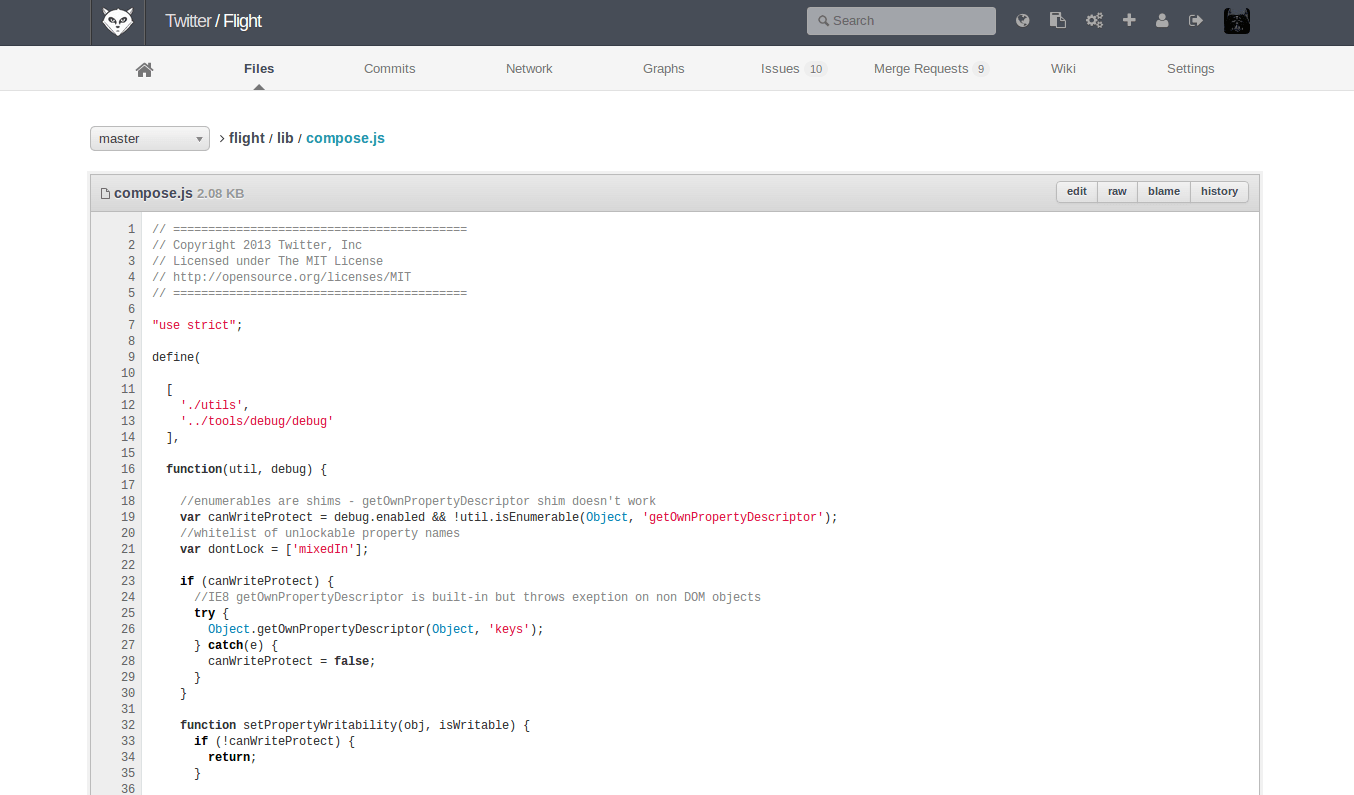1354x795 pixels.
Task: Click line number 19
Action: [x=128, y=517]
